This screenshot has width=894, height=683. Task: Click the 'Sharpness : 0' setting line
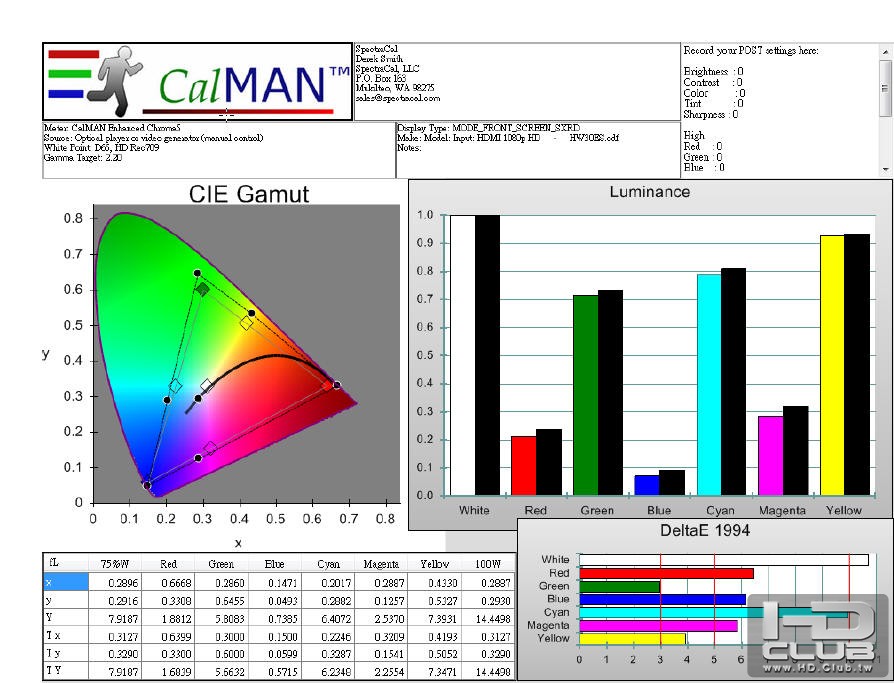point(711,114)
